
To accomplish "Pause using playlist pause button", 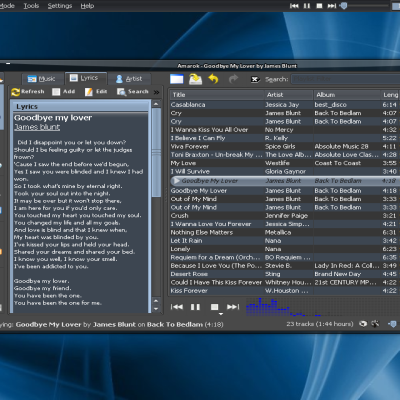I will coord(195,307).
